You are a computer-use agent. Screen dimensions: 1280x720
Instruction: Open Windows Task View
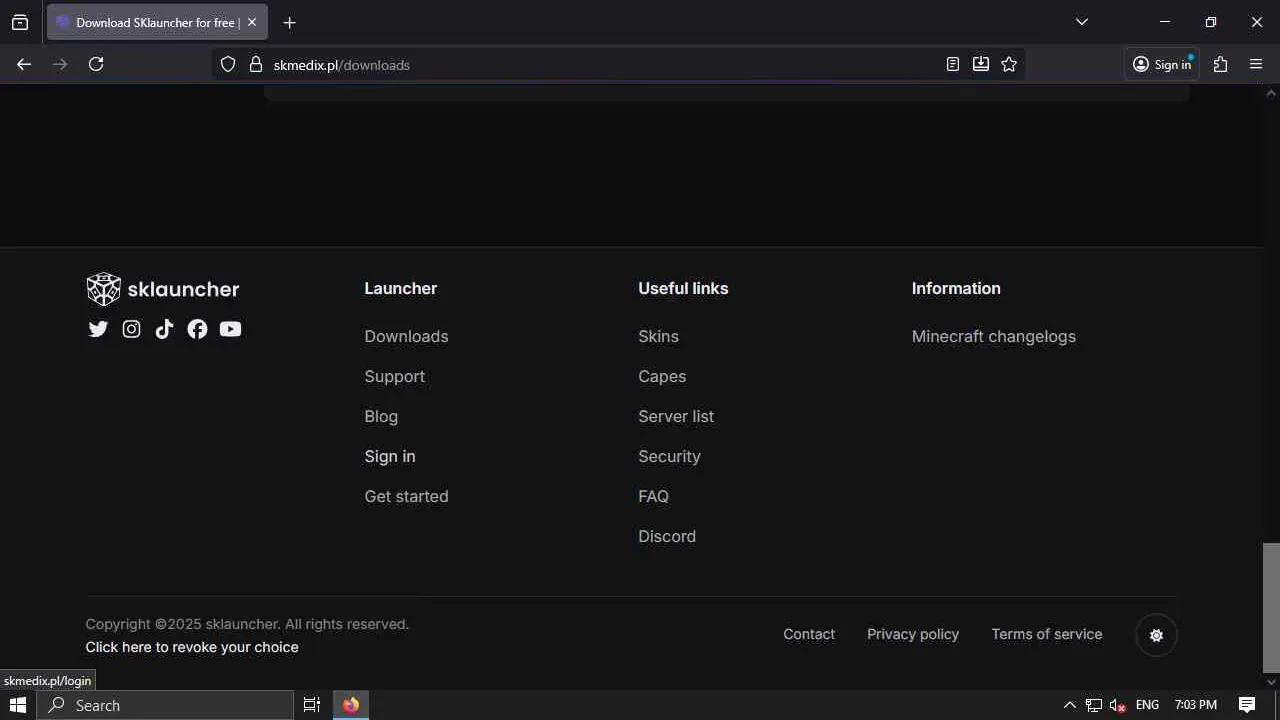point(312,705)
